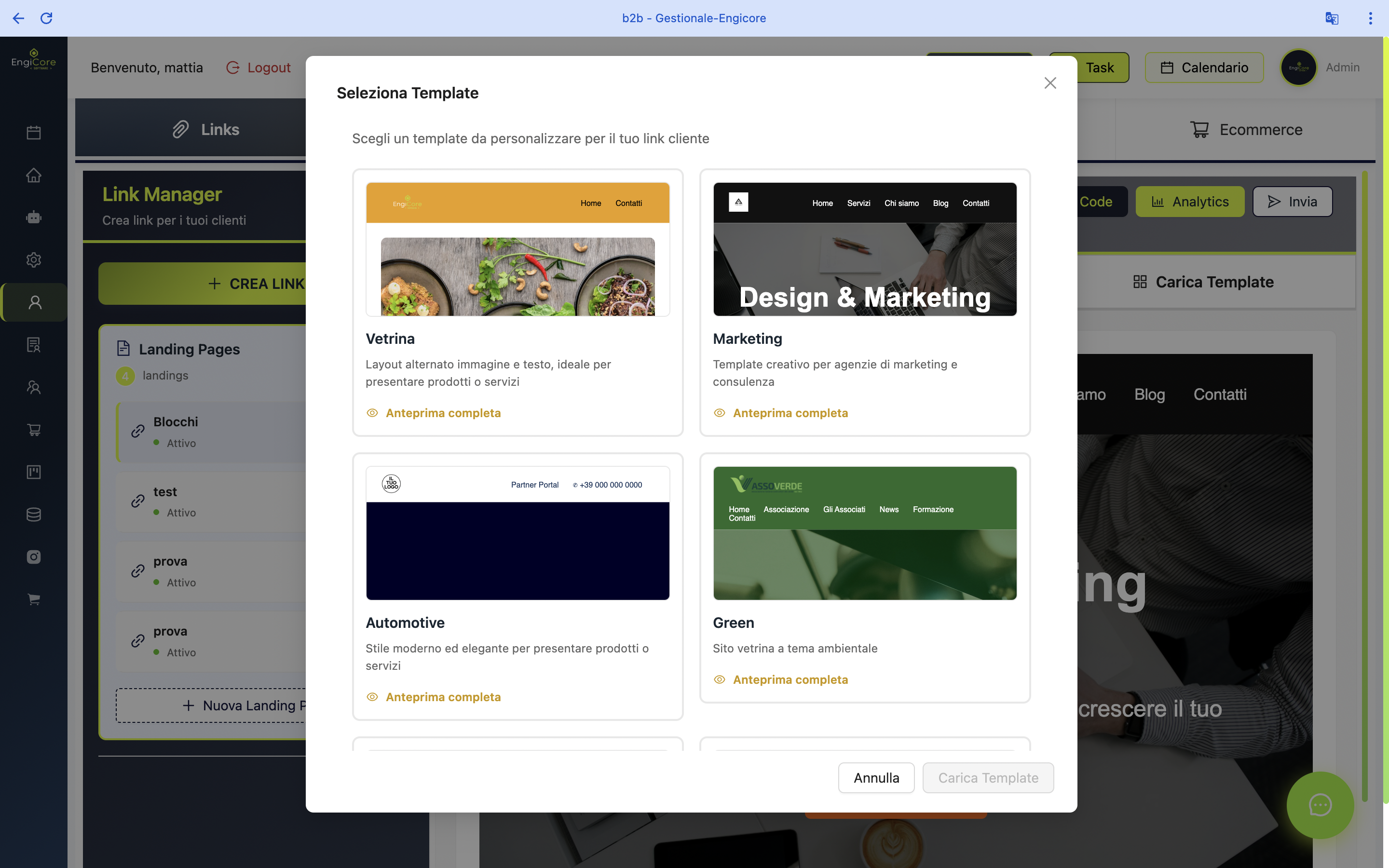Viewport: 1389px width, 868px height.
Task: Select the Green template thumbnail
Action: (x=865, y=533)
